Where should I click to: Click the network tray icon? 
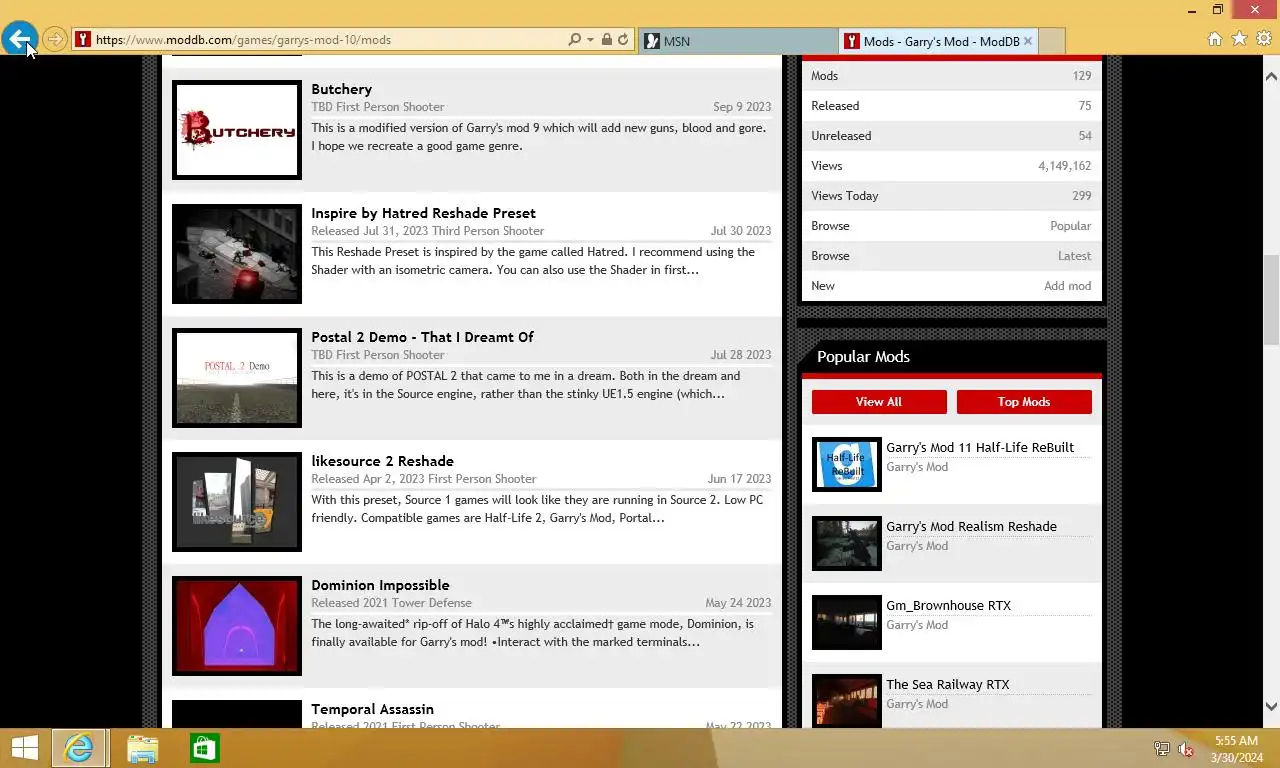pos(1162,749)
